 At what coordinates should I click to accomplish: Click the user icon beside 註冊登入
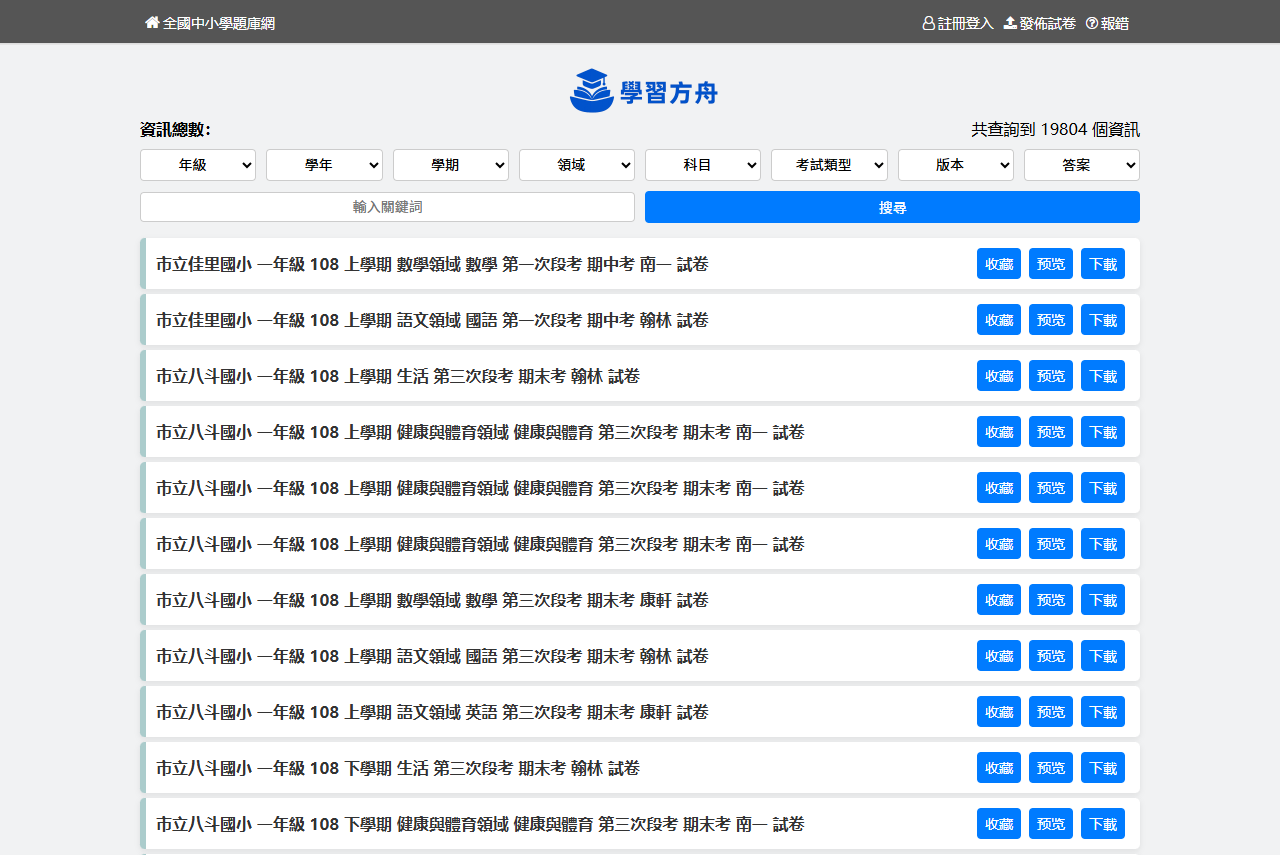(x=928, y=23)
